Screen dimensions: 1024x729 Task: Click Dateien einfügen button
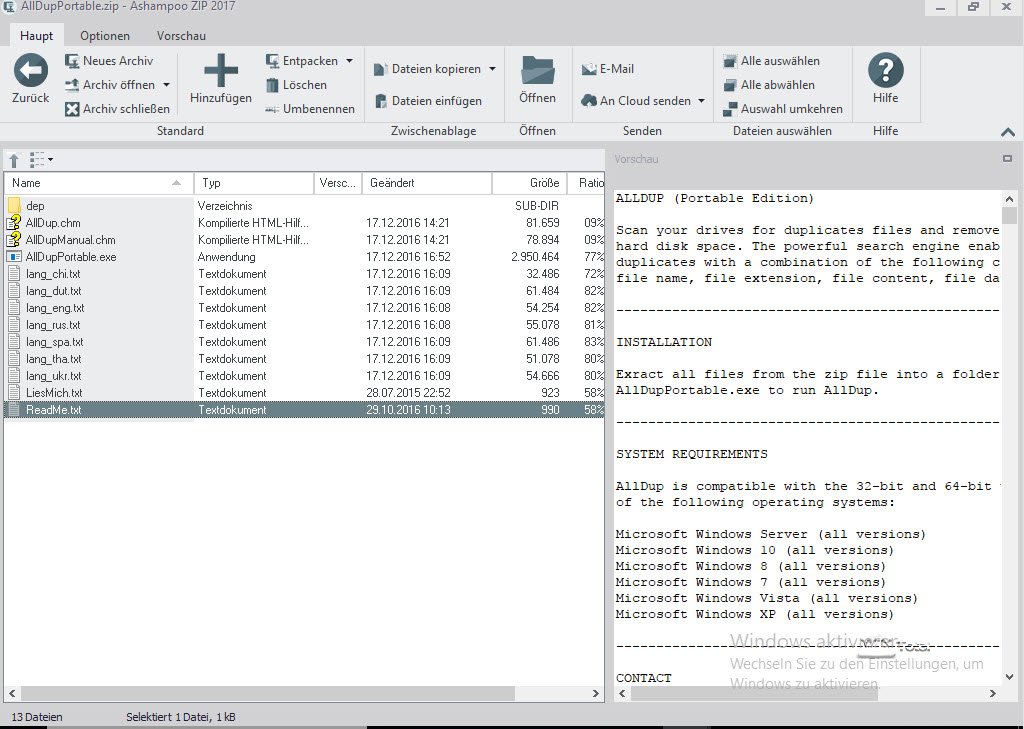[x=428, y=101]
